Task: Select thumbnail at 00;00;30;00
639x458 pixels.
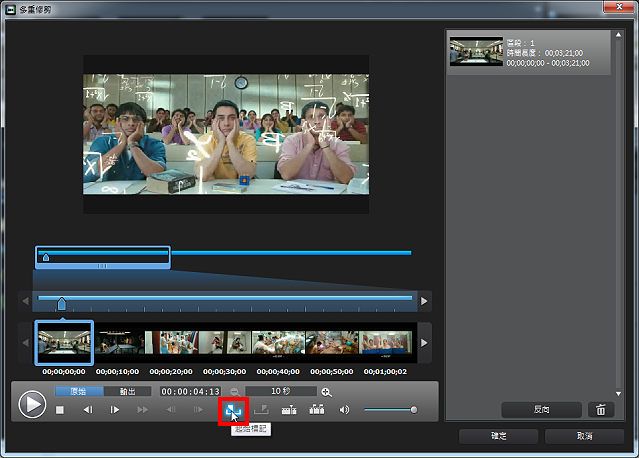Action: [225, 342]
